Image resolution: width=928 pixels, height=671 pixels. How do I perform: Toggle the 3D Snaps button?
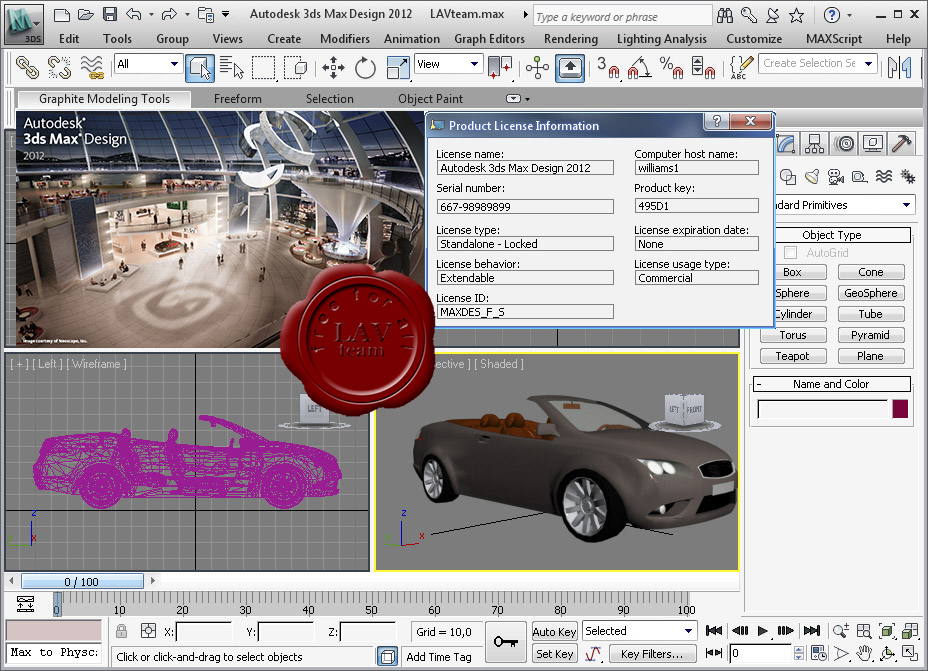tap(607, 67)
